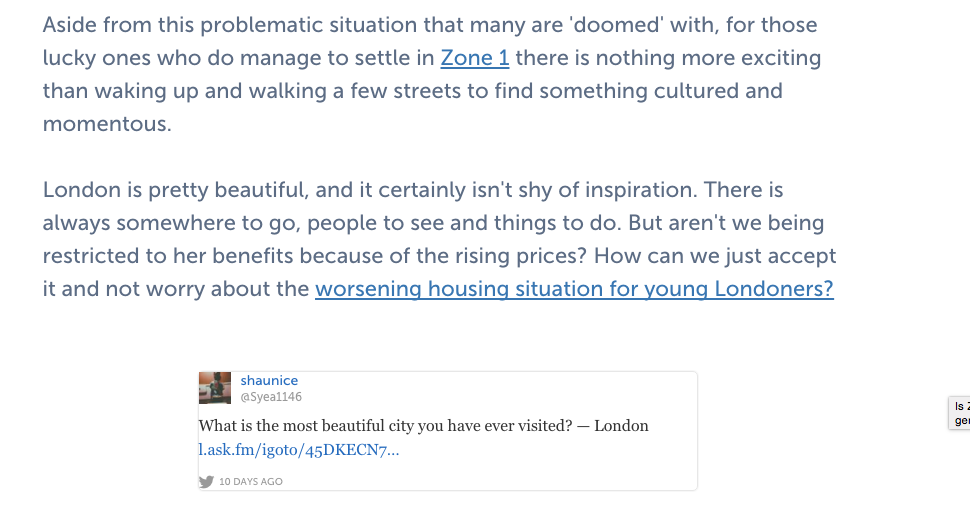Click the word 'momentous' in first paragraph
The width and height of the screenshot is (970, 507).
[x=107, y=124]
